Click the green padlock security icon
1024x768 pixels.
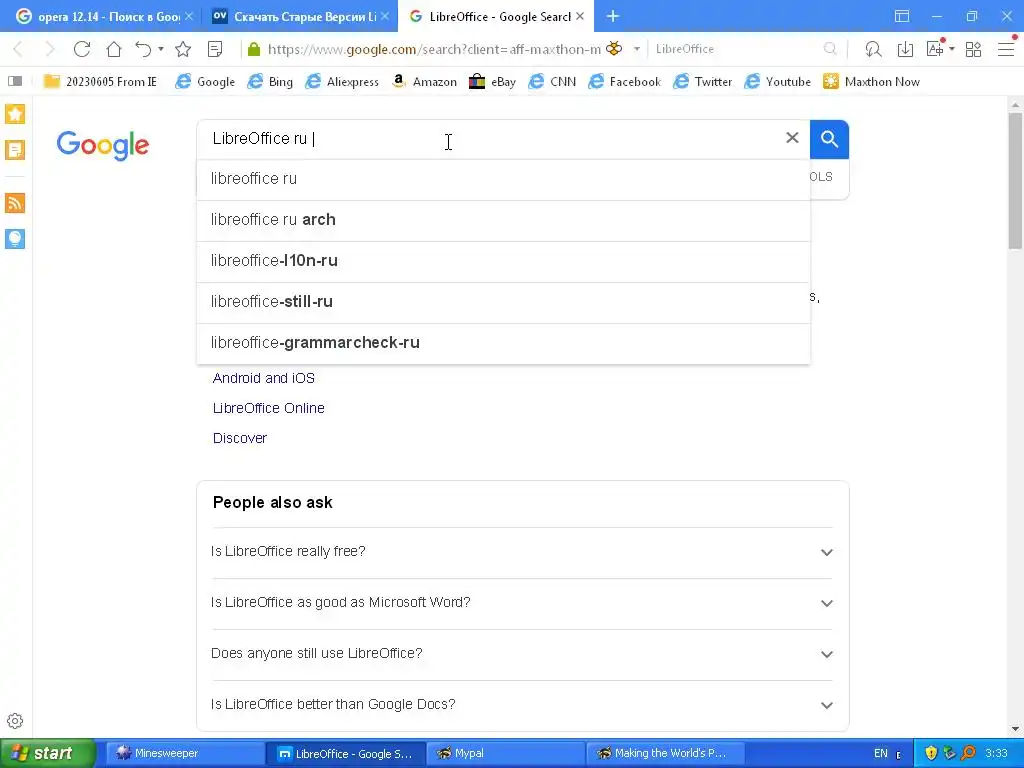click(x=254, y=49)
